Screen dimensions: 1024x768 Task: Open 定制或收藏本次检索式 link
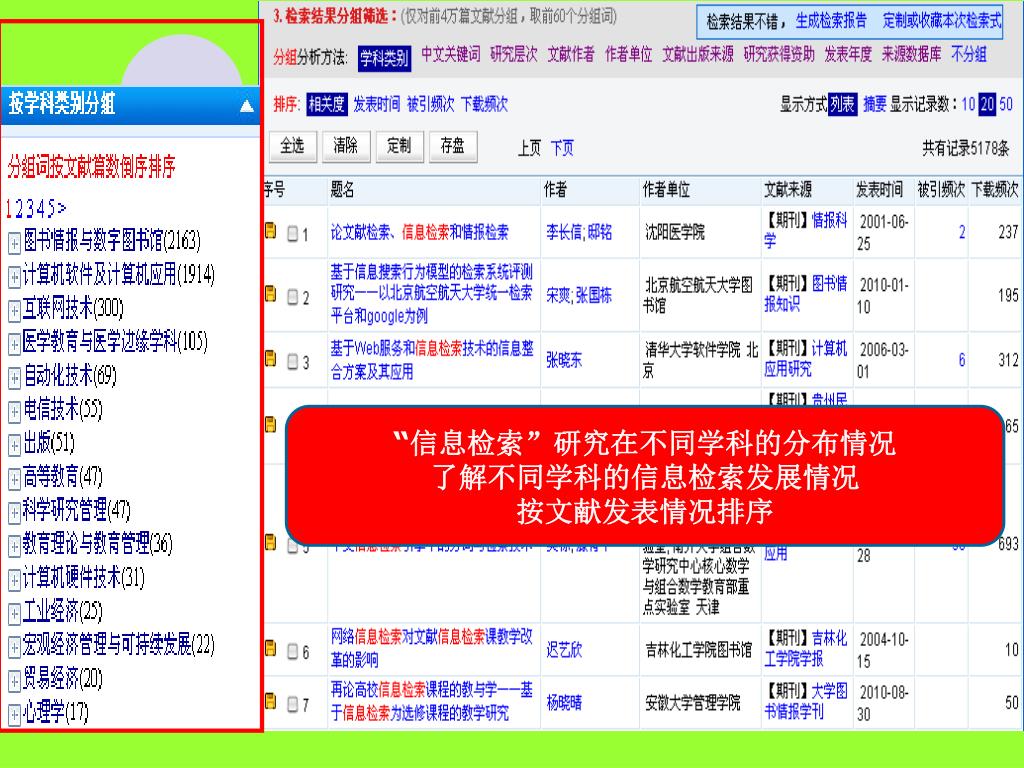pyautogui.click(x=942, y=21)
